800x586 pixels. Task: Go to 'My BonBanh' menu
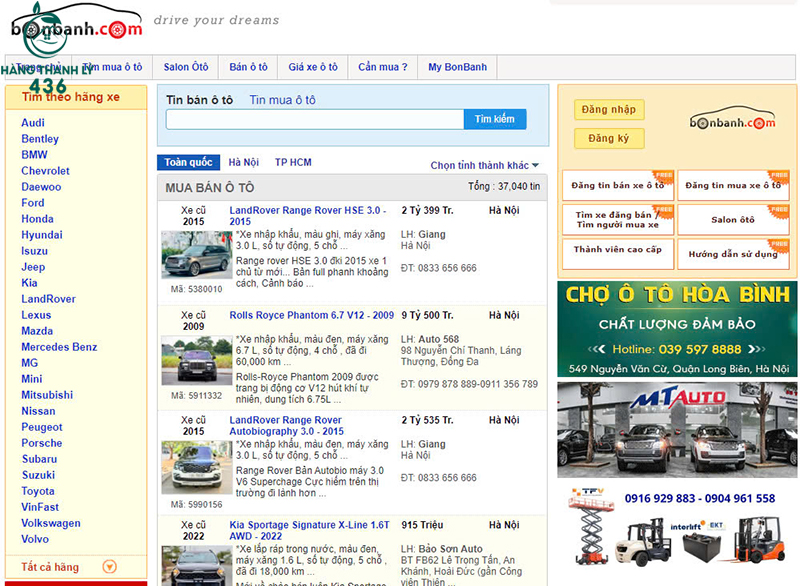pyautogui.click(x=458, y=67)
